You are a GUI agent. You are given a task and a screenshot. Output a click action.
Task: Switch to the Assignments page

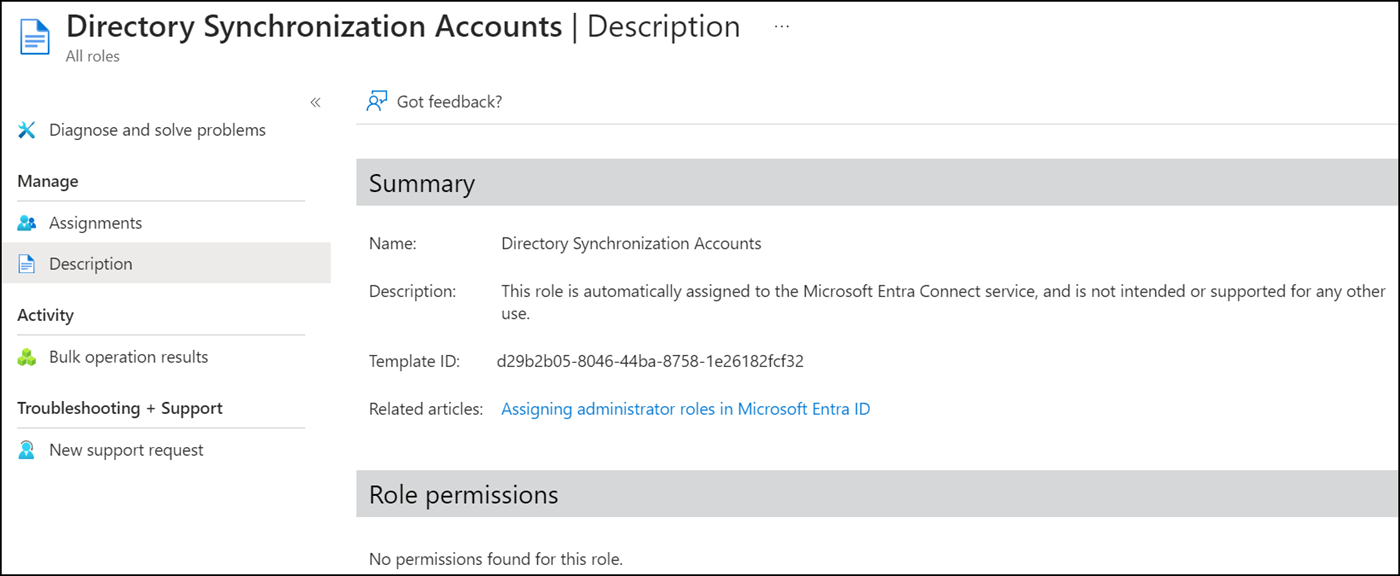click(95, 222)
